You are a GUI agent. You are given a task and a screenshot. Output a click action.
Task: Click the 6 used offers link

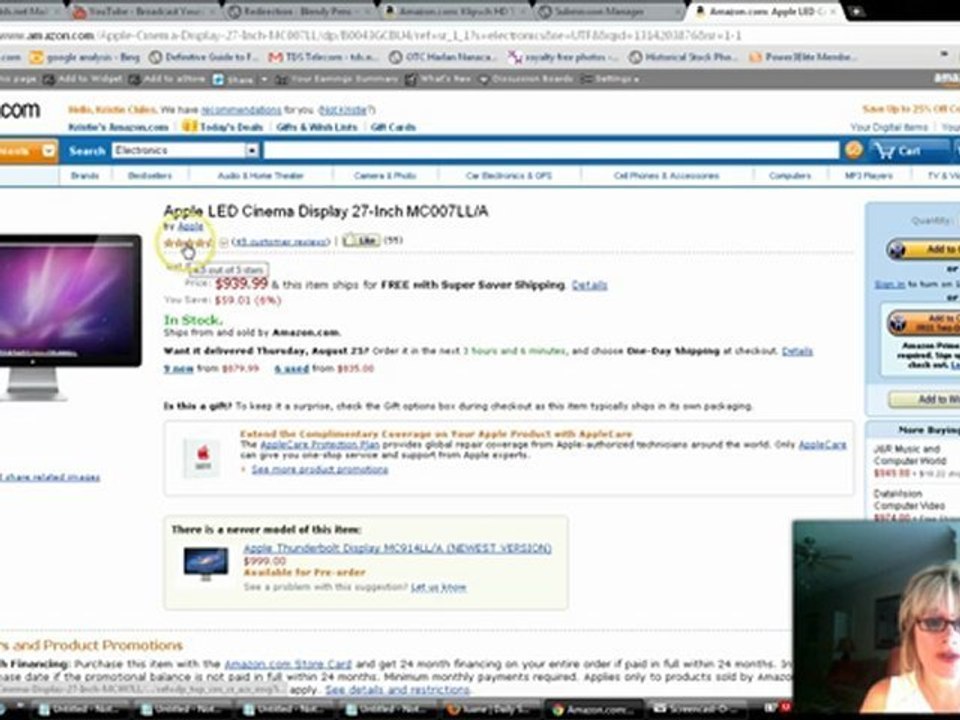click(291, 369)
